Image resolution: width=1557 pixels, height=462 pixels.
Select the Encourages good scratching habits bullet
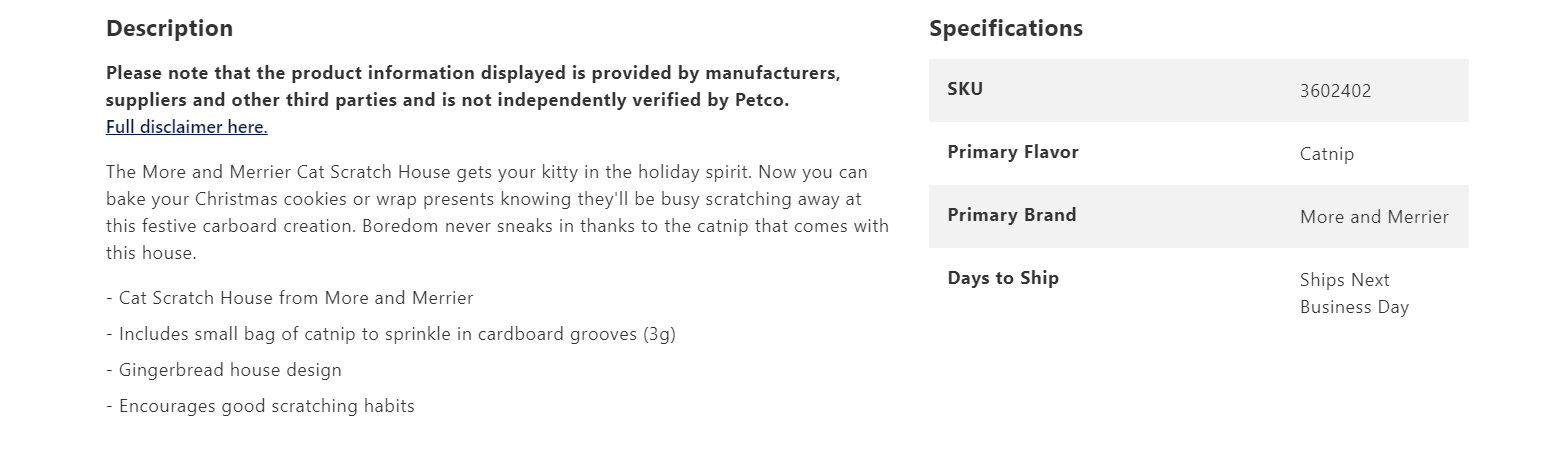point(260,406)
